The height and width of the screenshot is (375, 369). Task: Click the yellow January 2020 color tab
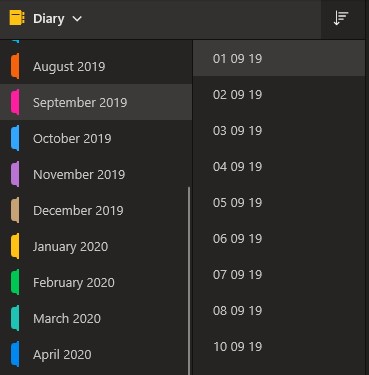point(15,246)
